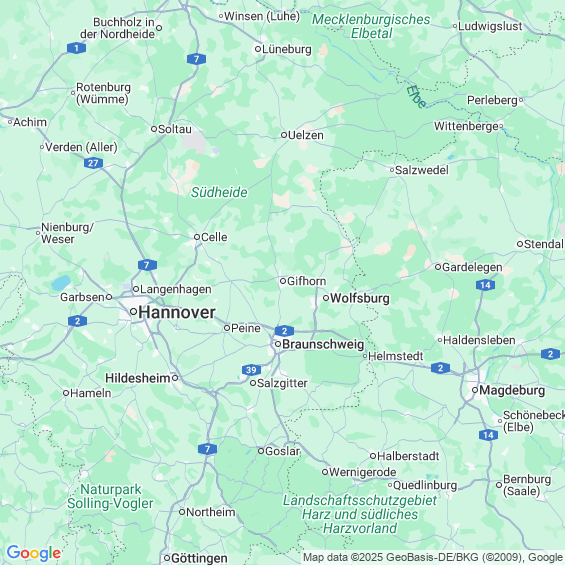
Task: Click the Harz Landschaftsschutzgebiet label
Action: (x=360, y=514)
